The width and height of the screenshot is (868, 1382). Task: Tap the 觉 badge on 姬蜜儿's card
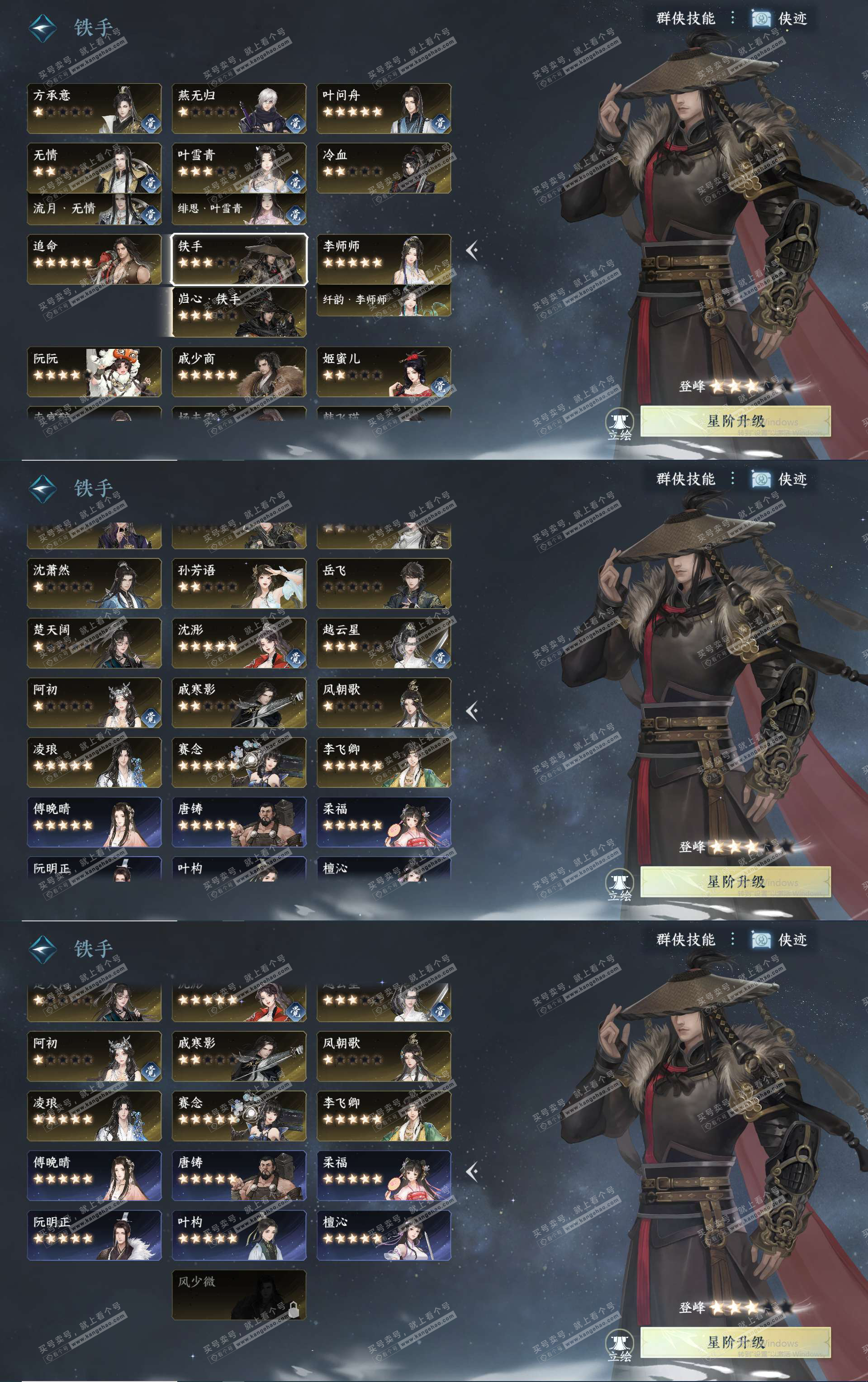440,386
